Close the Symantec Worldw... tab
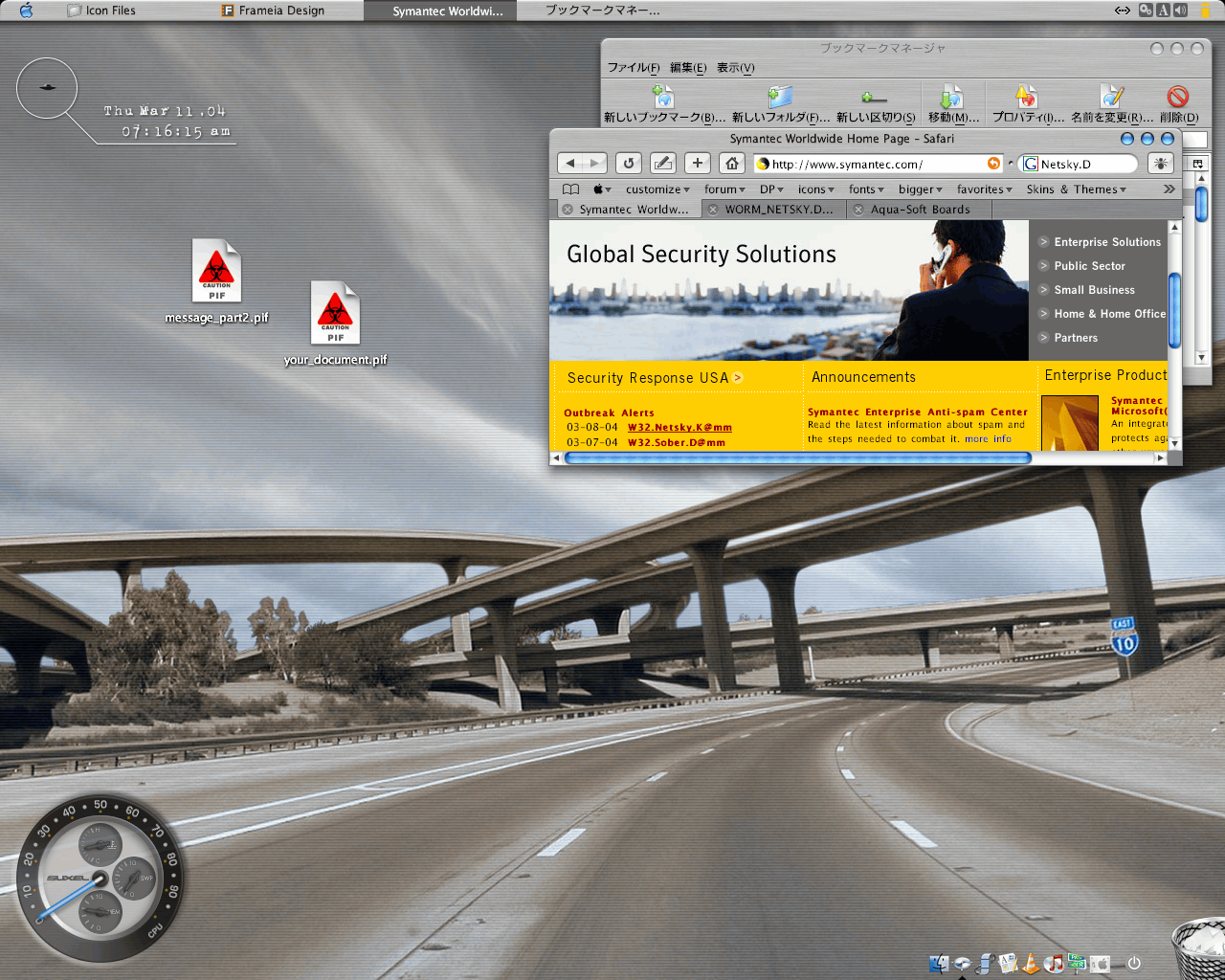This screenshot has width=1225, height=980. 568,210
